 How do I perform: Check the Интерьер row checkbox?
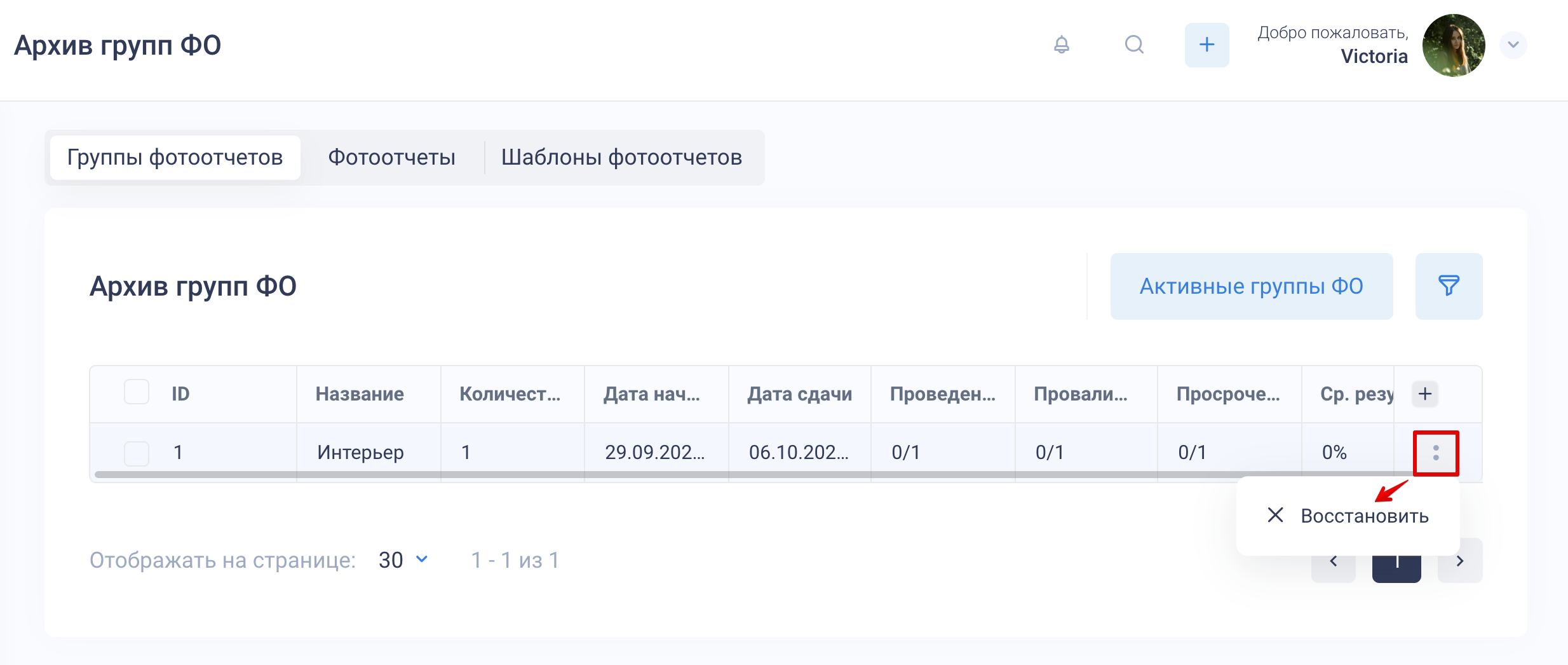[137, 453]
